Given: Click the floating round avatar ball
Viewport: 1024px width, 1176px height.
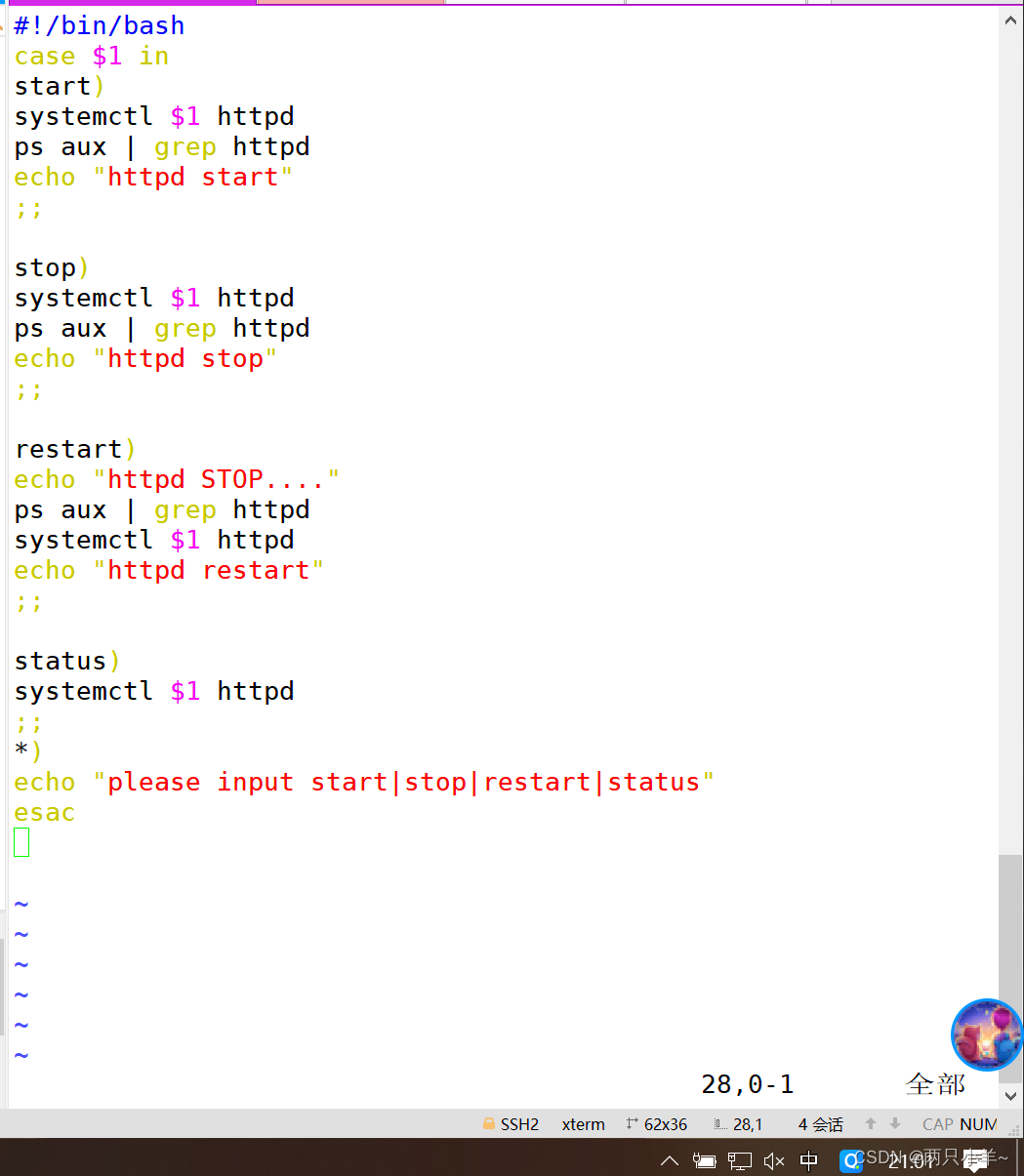Looking at the screenshot, I should [x=987, y=1034].
